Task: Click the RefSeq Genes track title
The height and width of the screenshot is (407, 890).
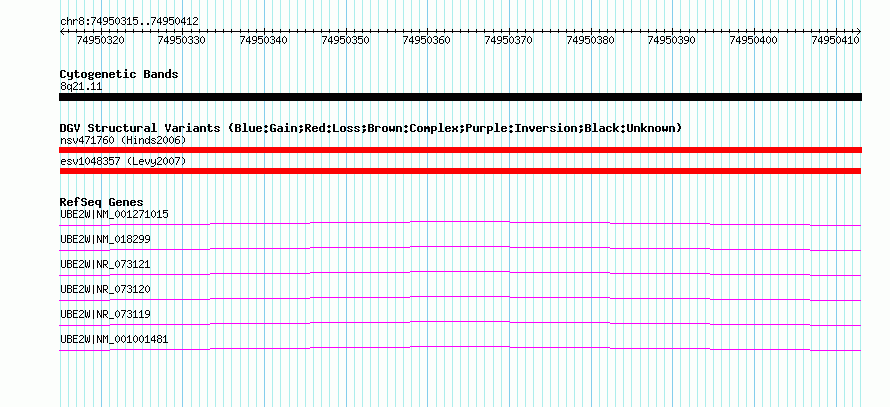Action: 102,202
